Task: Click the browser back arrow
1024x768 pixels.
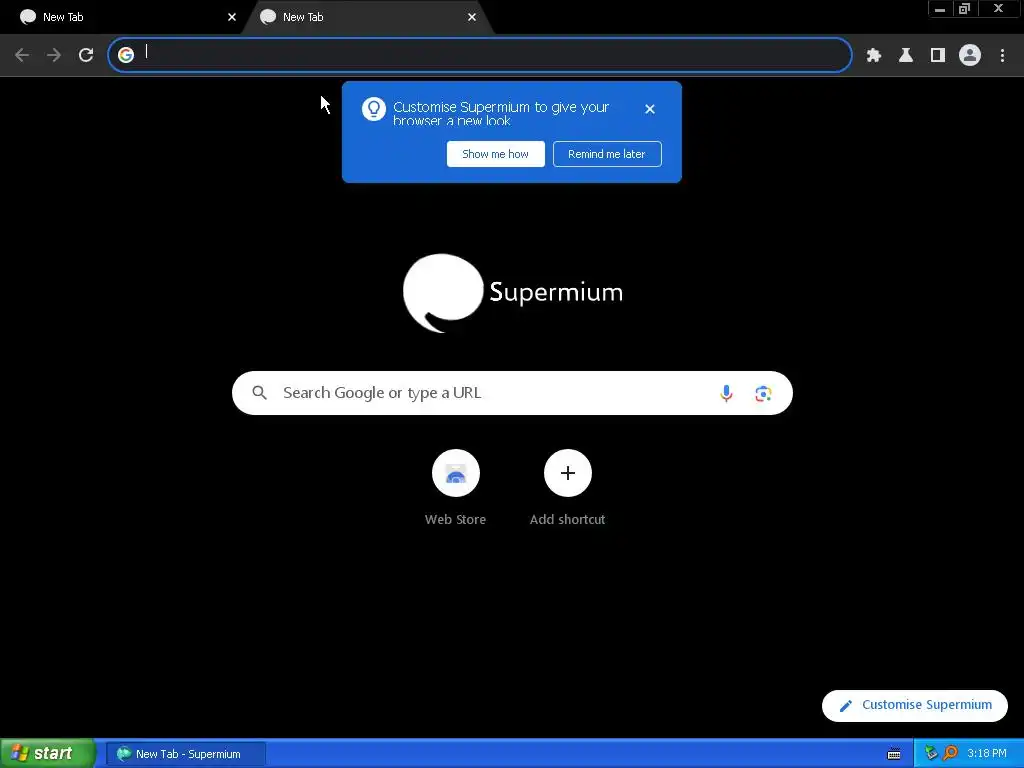Action: 22,55
